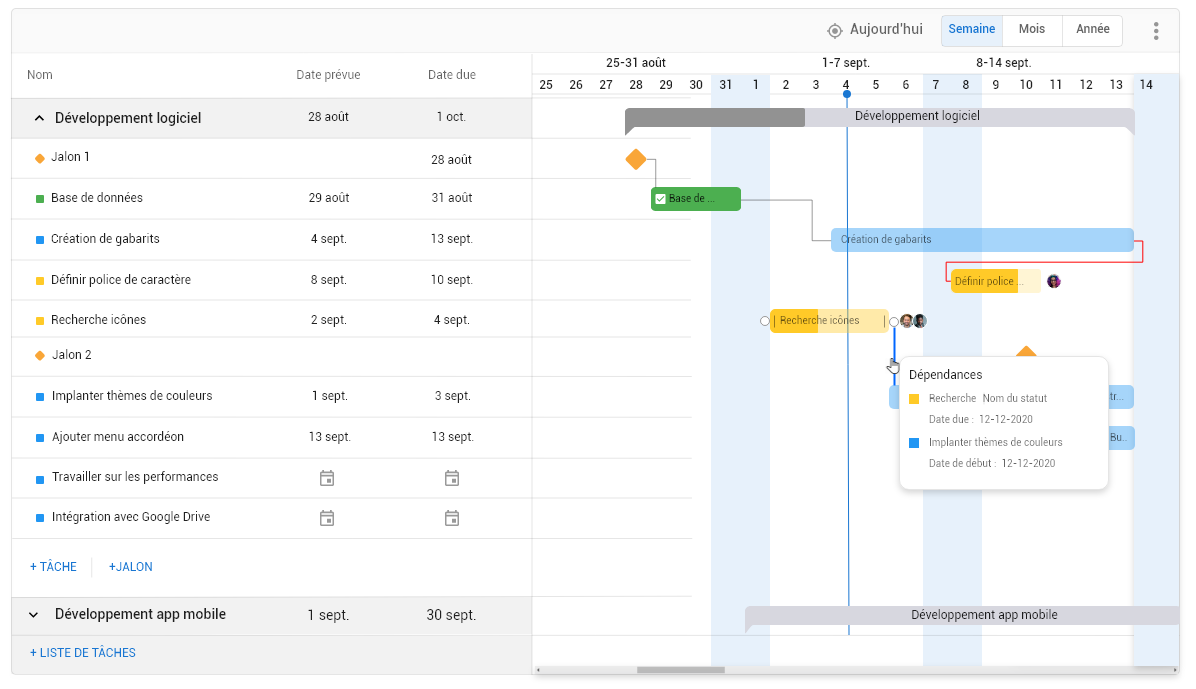Screen dimensions: 1196x689
Task: Expand the Développement app mobile group
Action: pyautogui.click(x=34, y=615)
